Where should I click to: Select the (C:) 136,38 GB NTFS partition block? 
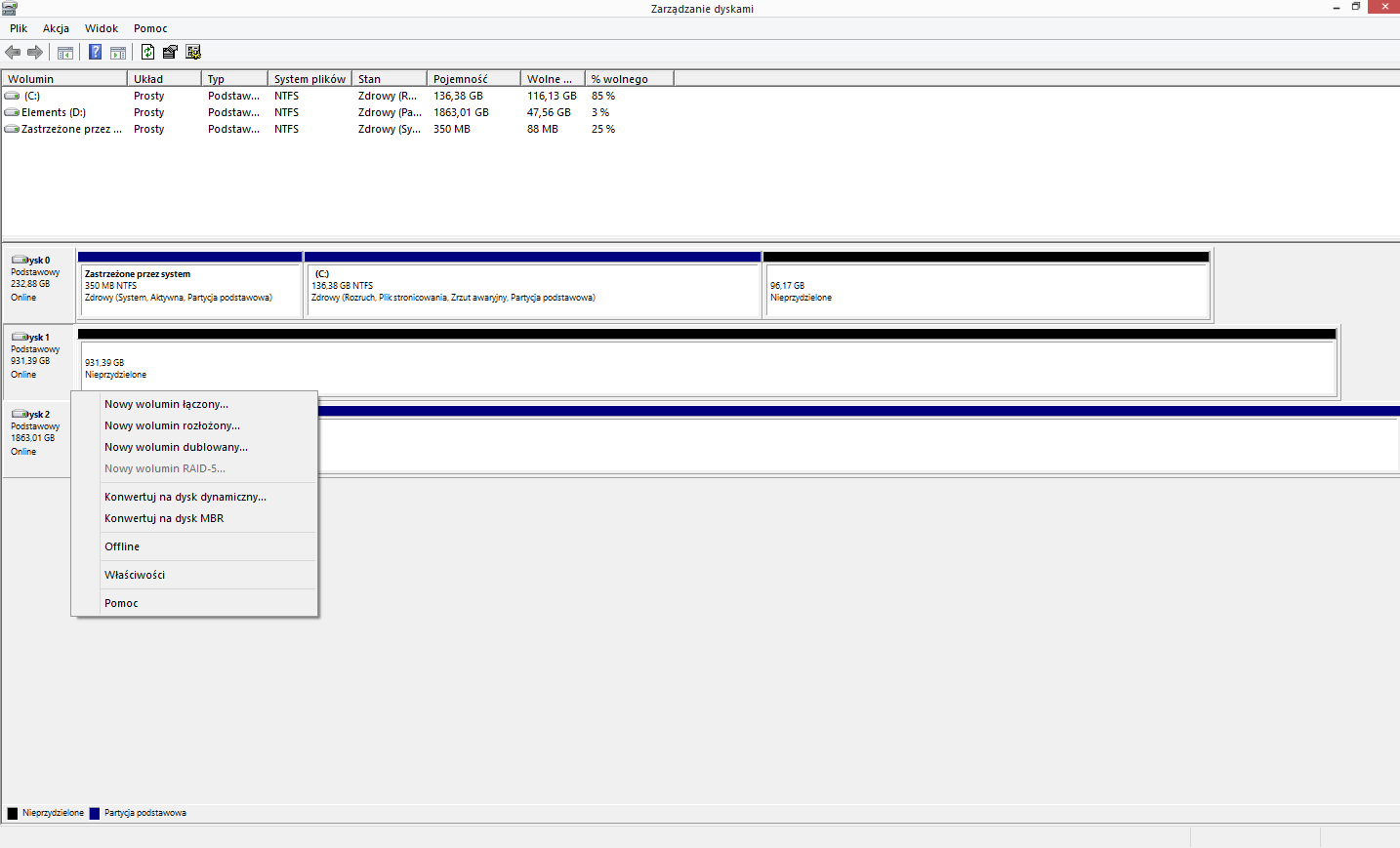point(533,285)
